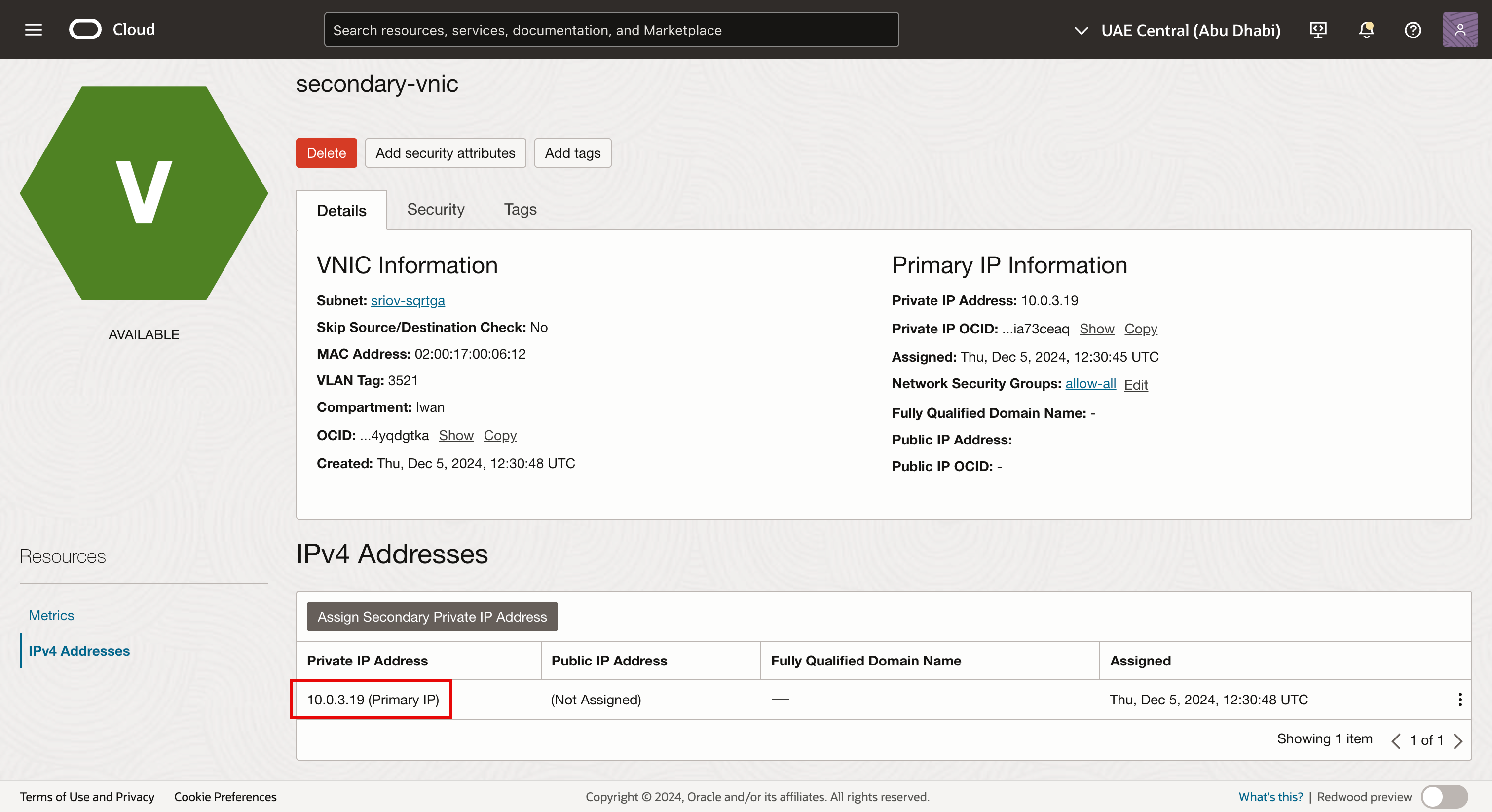Open the help question mark menu
Image resolution: width=1492 pixels, height=812 pixels.
coord(1412,30)
